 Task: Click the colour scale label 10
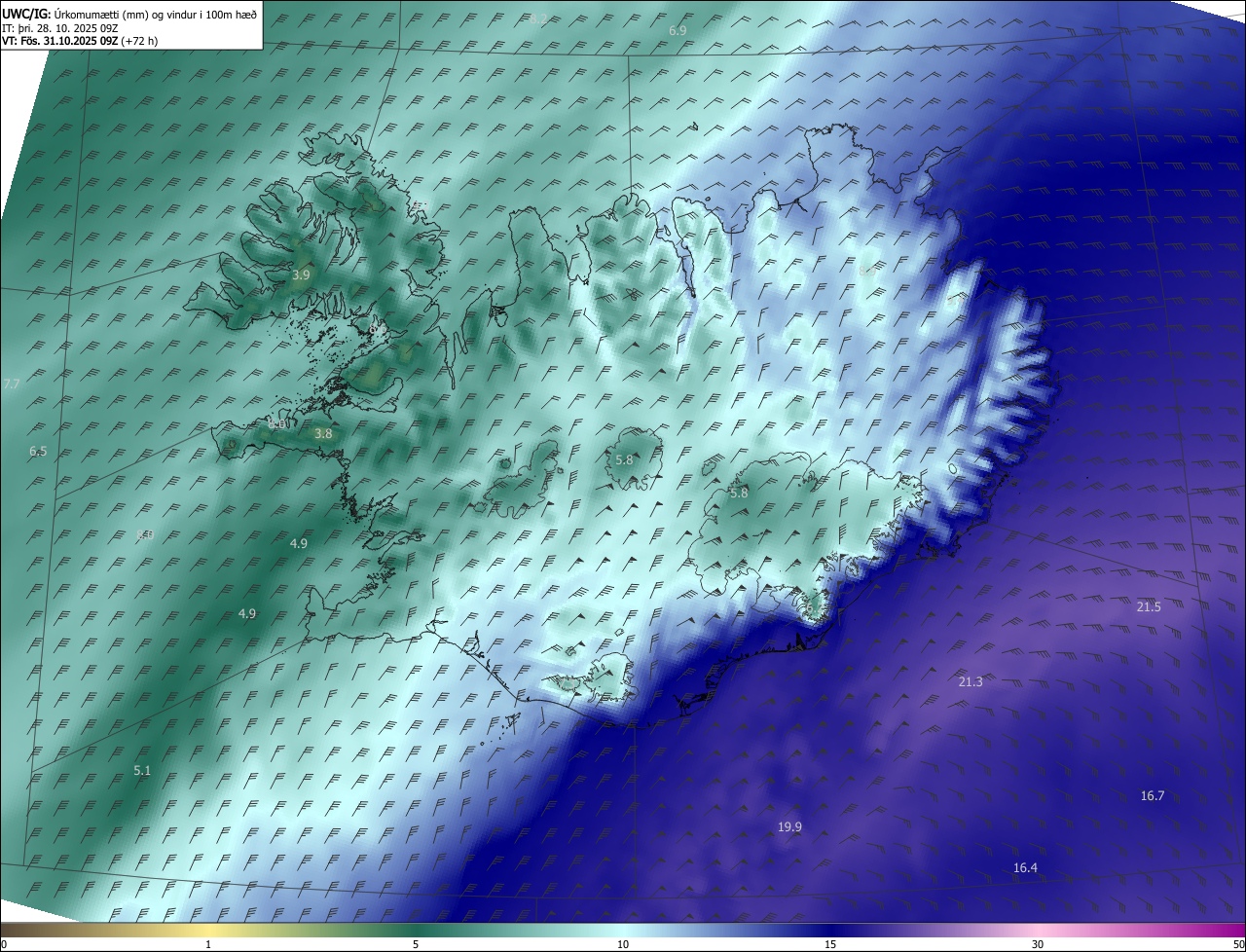623,944
